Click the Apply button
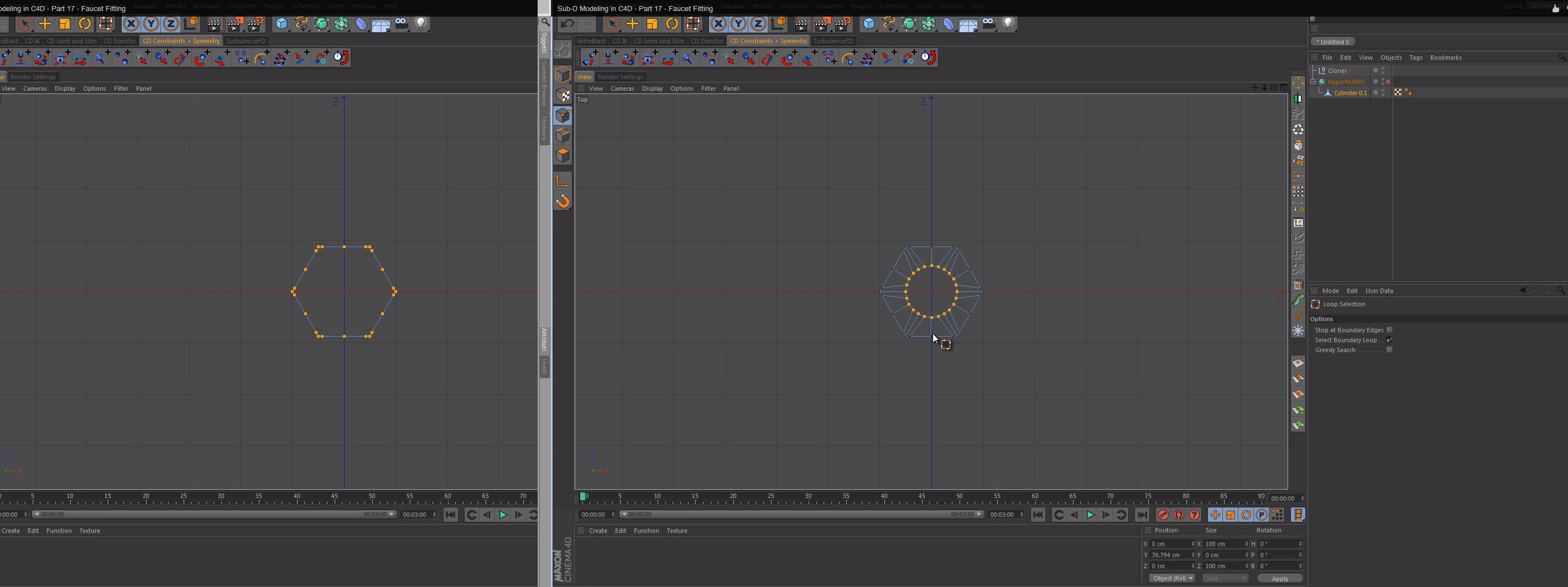Screen dimensions: 1568x587 point(1279,578)
